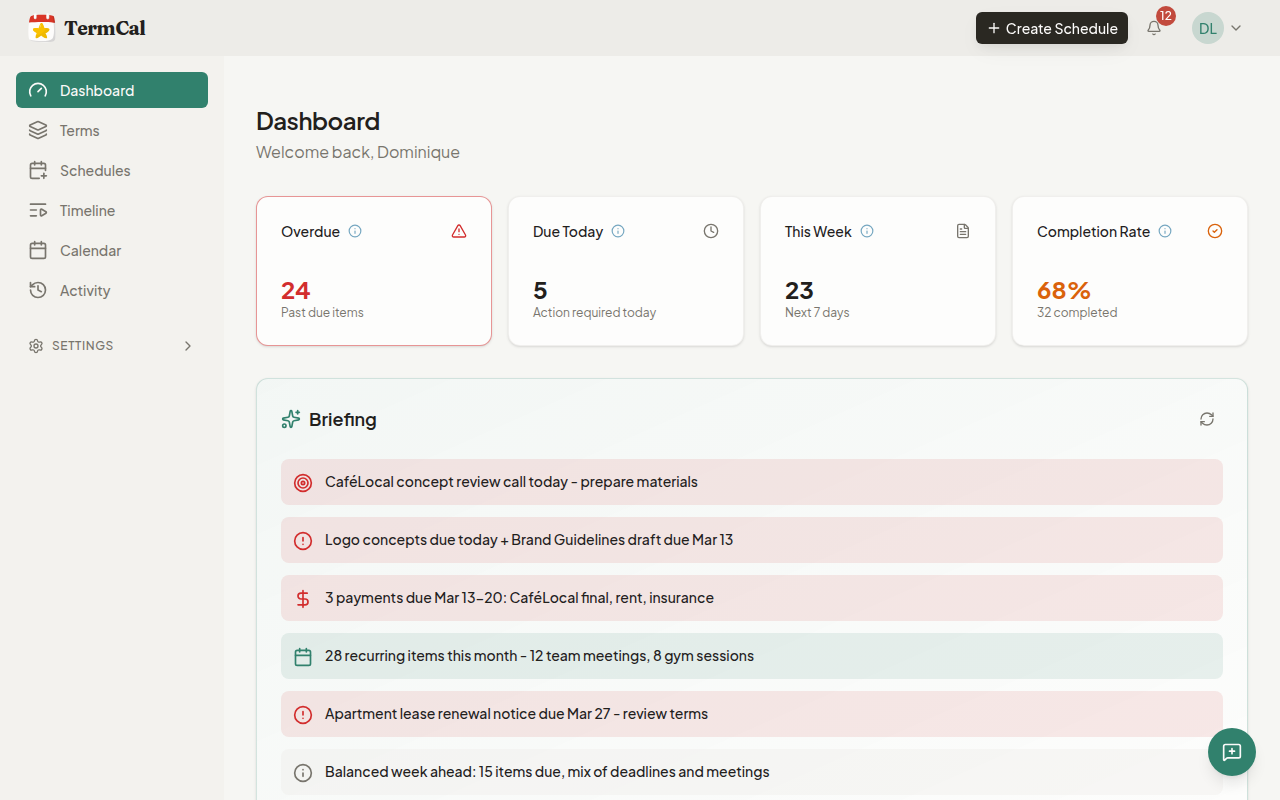Click the info icon next to Overdue

355,231
